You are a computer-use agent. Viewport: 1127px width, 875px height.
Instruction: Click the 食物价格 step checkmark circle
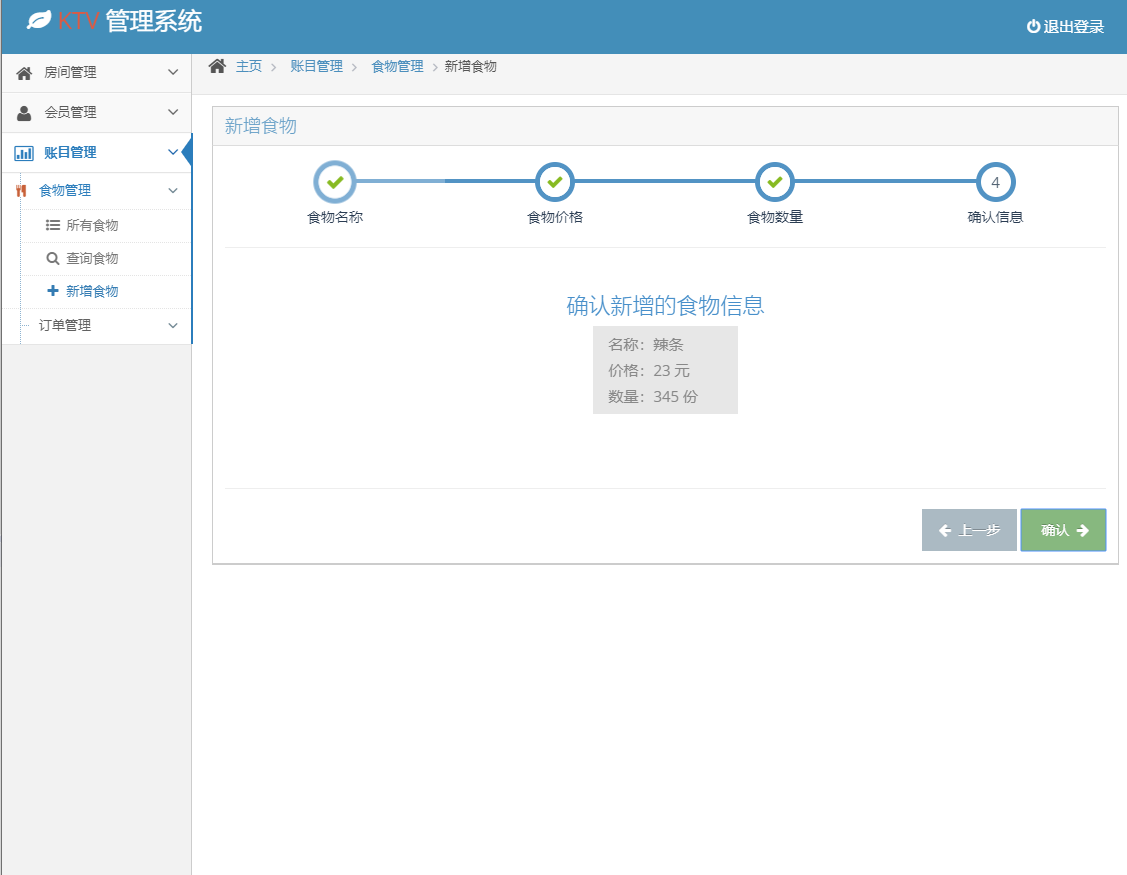point(555,183)
